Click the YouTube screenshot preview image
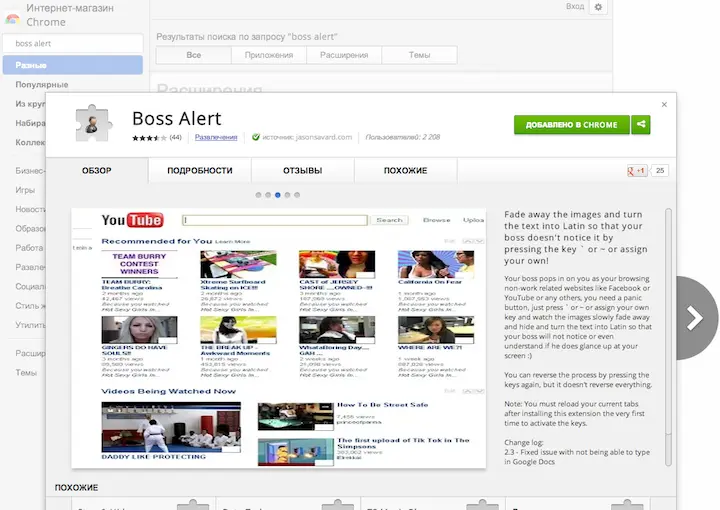This screenshot has height=510, width=720. click(279, 338)
